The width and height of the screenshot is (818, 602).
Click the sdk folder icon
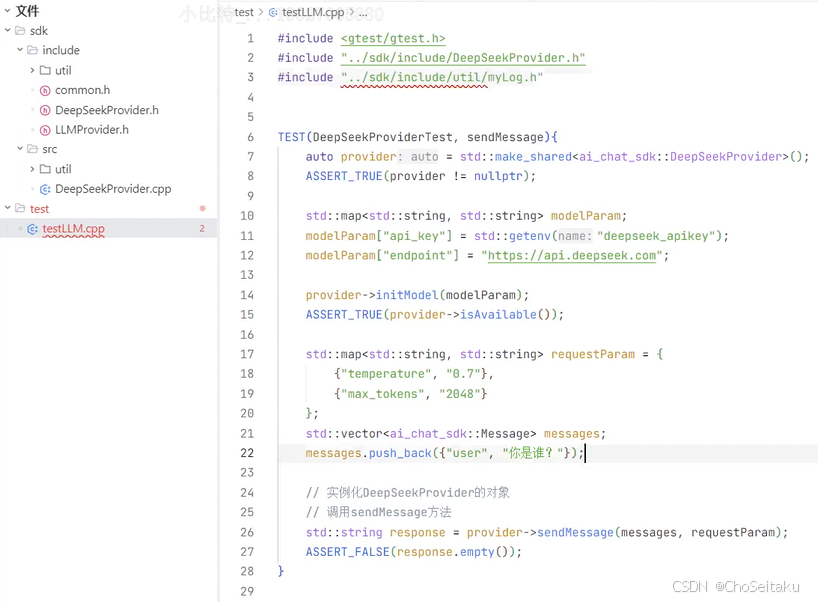pos(20,31)
